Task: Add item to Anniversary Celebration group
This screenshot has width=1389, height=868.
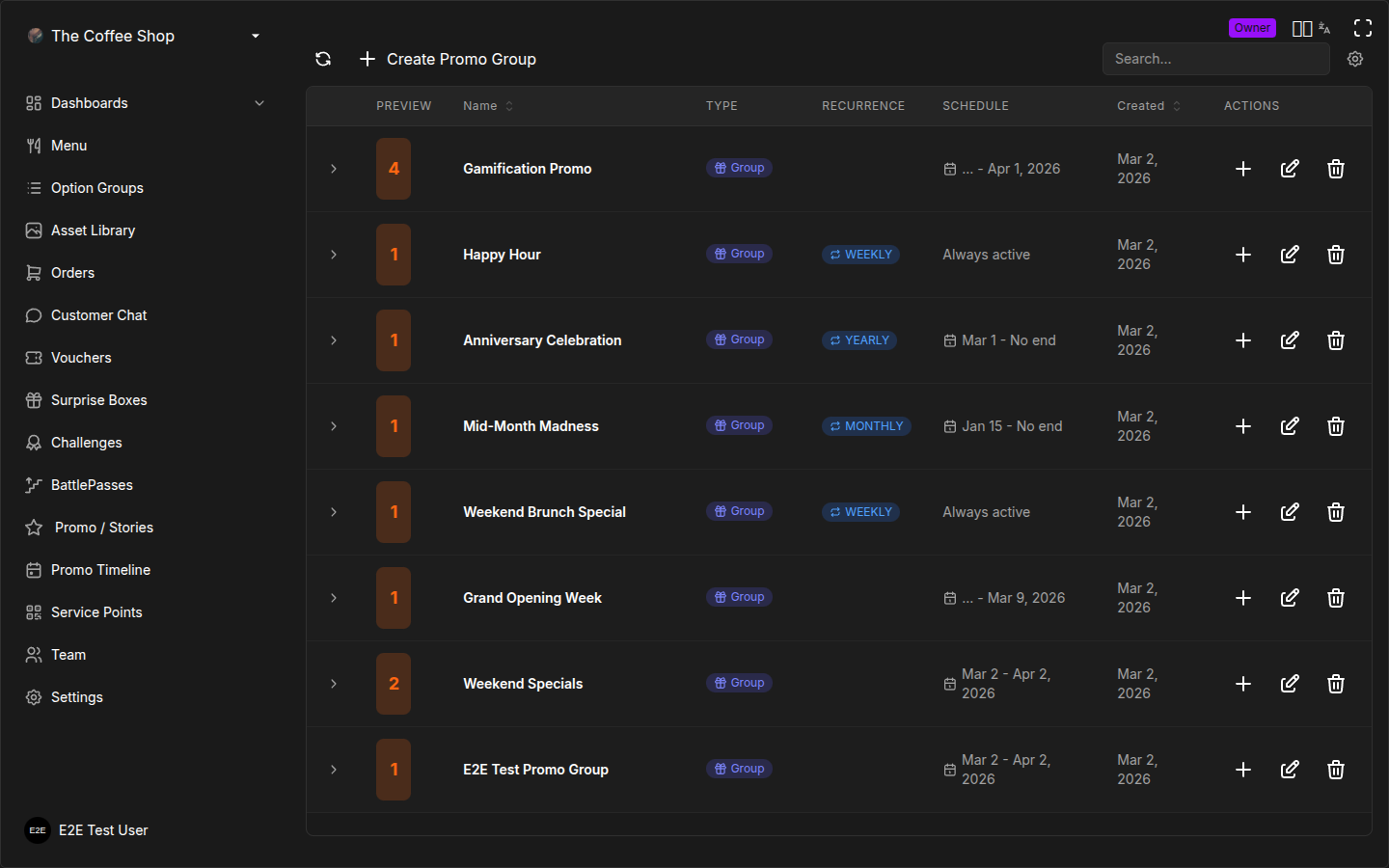Action: 1242,340
